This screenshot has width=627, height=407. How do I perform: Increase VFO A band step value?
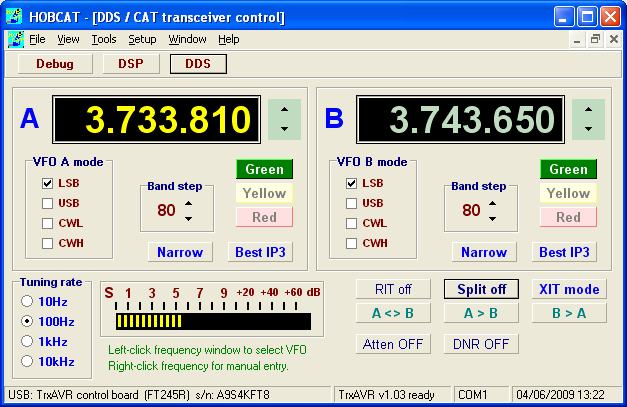(187, 203)
